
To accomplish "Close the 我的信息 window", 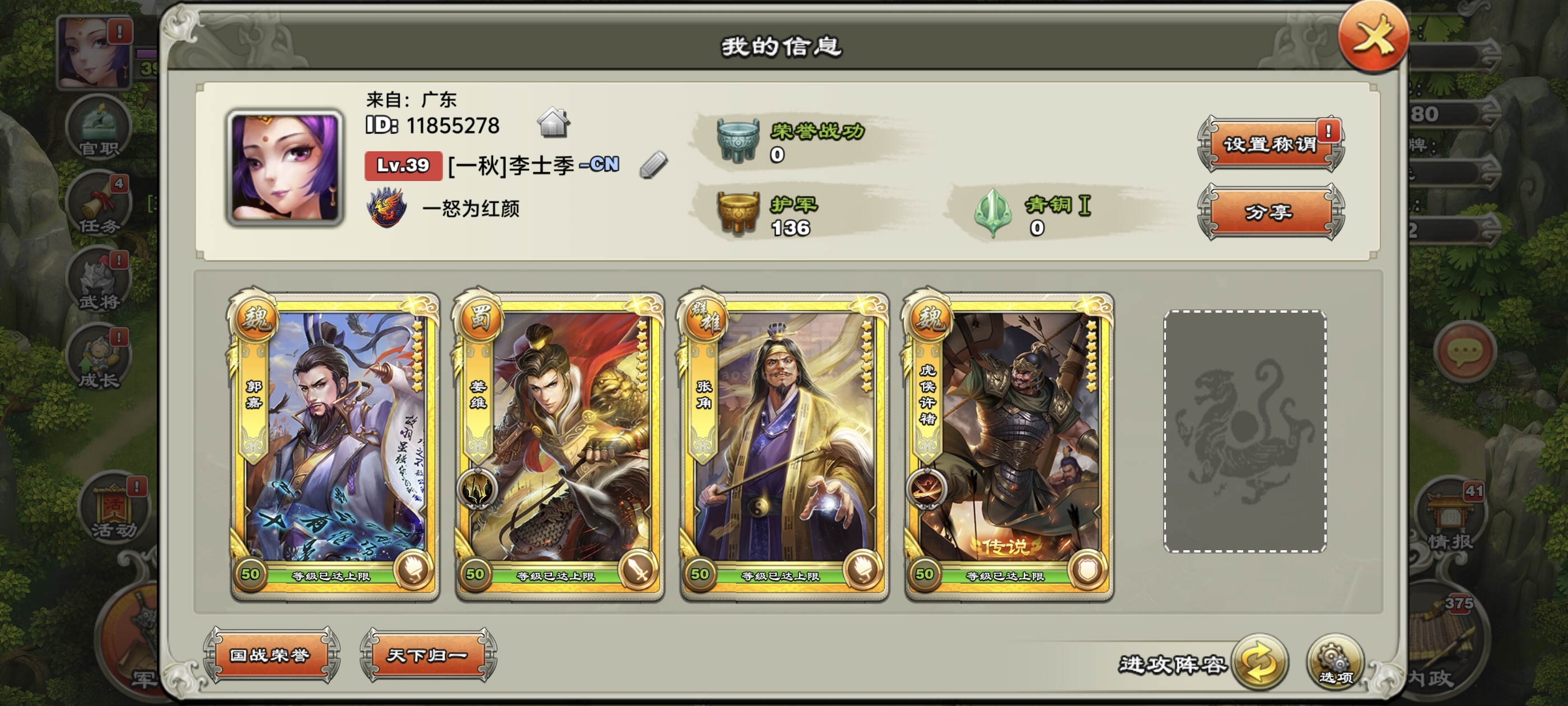I will (1373, 38).
